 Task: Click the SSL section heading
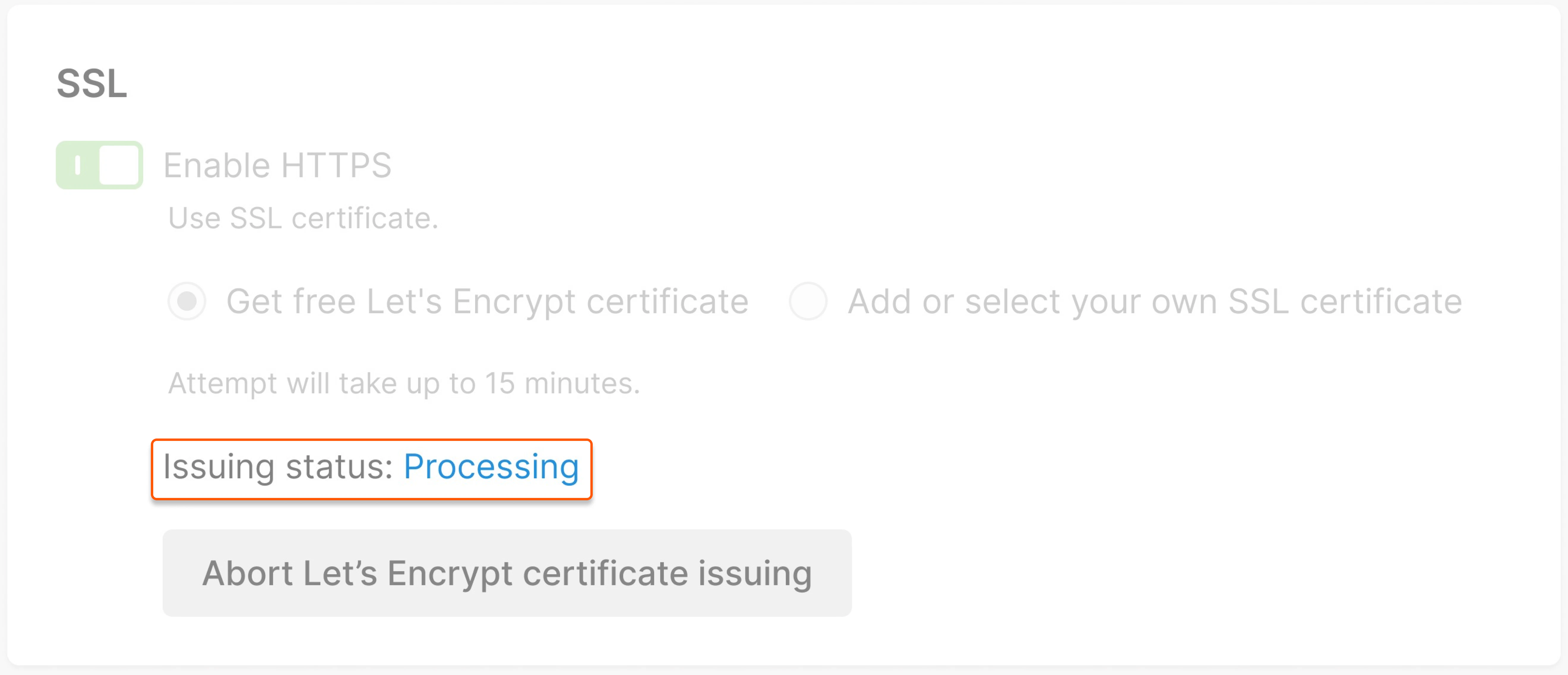(x=92, y=82)
